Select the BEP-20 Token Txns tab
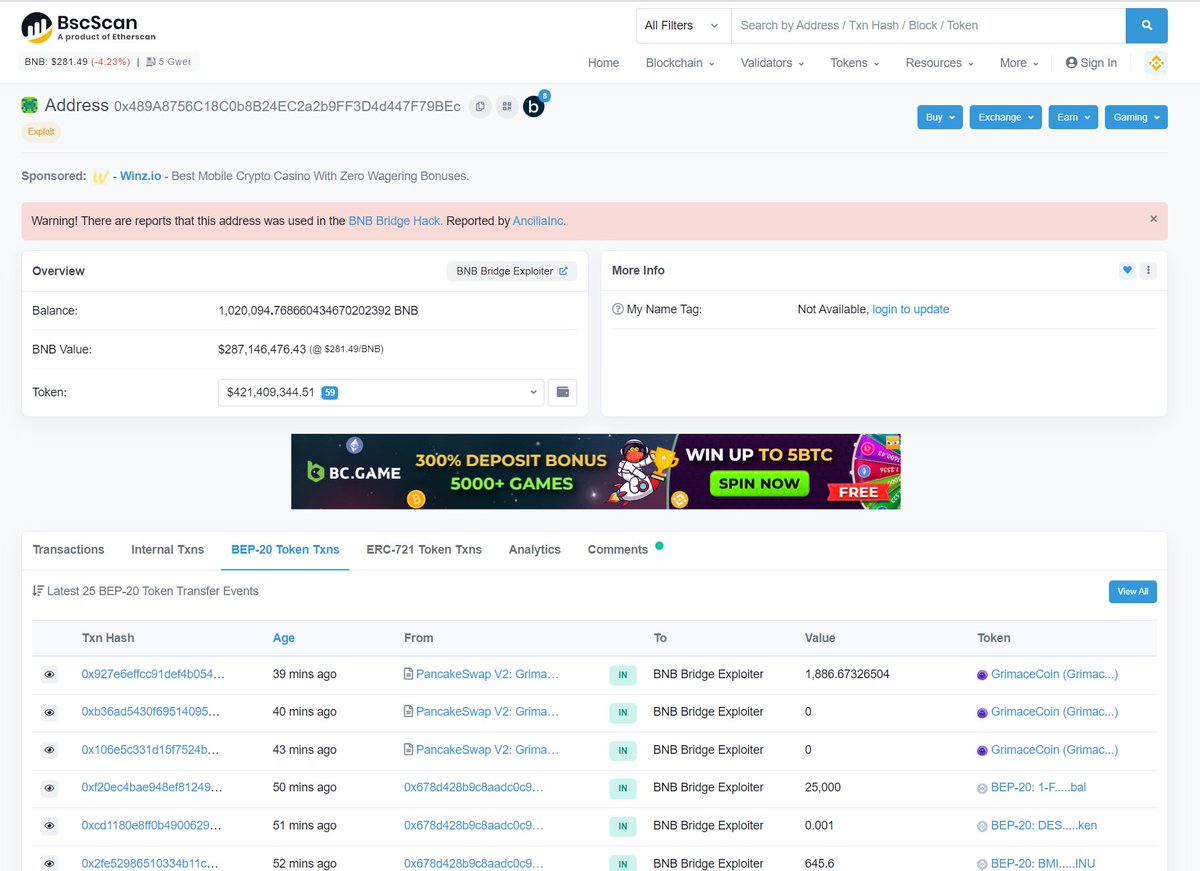 [285, 550]
